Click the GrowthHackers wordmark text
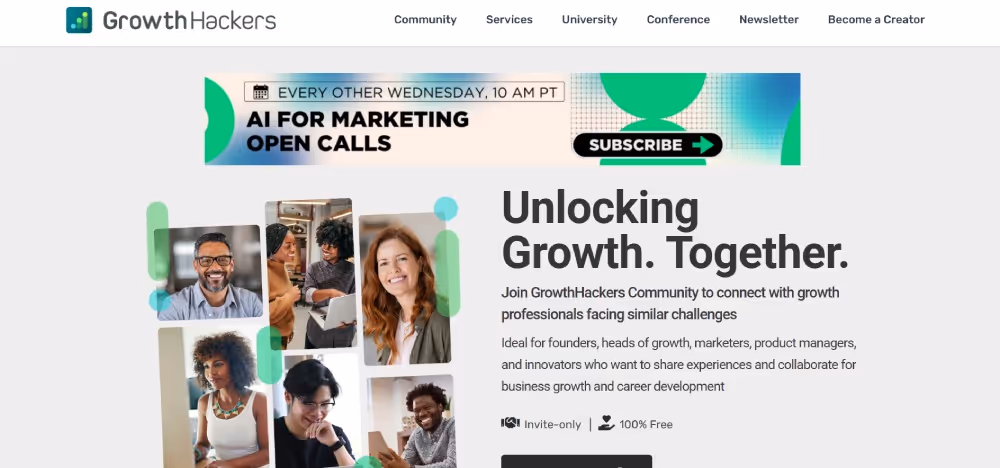This screenshot has height=468, width=1000. click(x=189, y=20)
